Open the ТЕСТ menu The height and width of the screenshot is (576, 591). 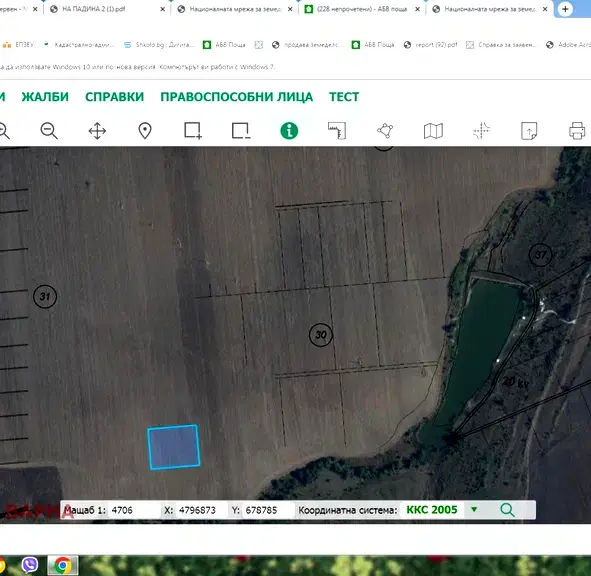[344, 97]
